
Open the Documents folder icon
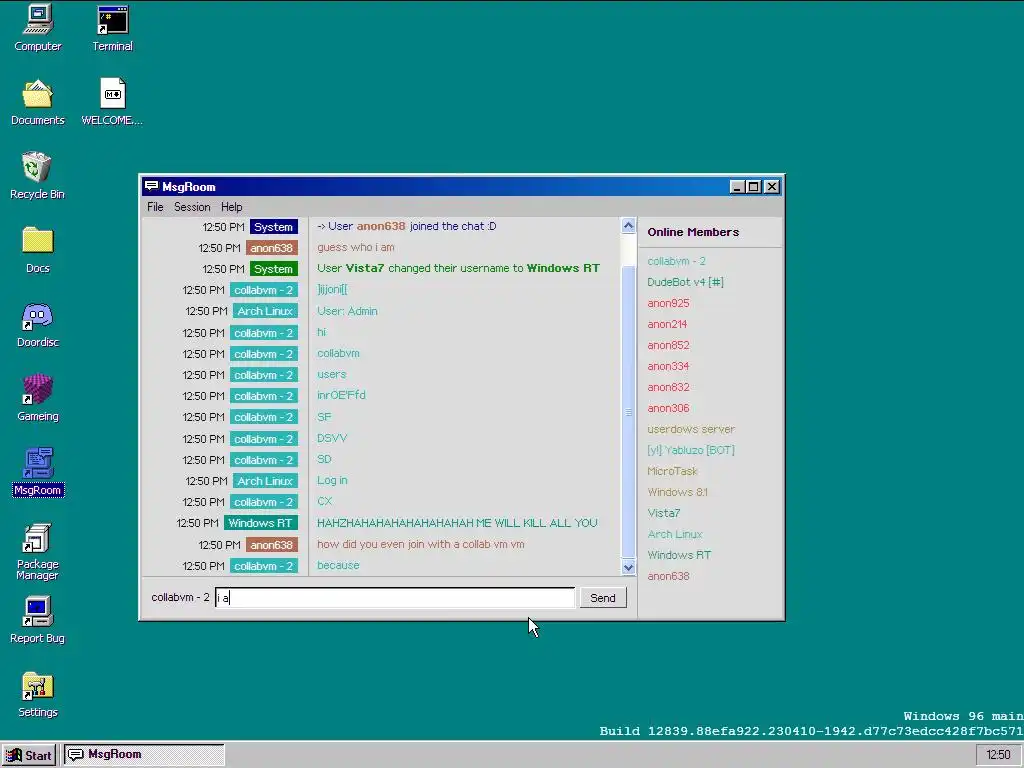pyautogui.click(x=37, y=103)
